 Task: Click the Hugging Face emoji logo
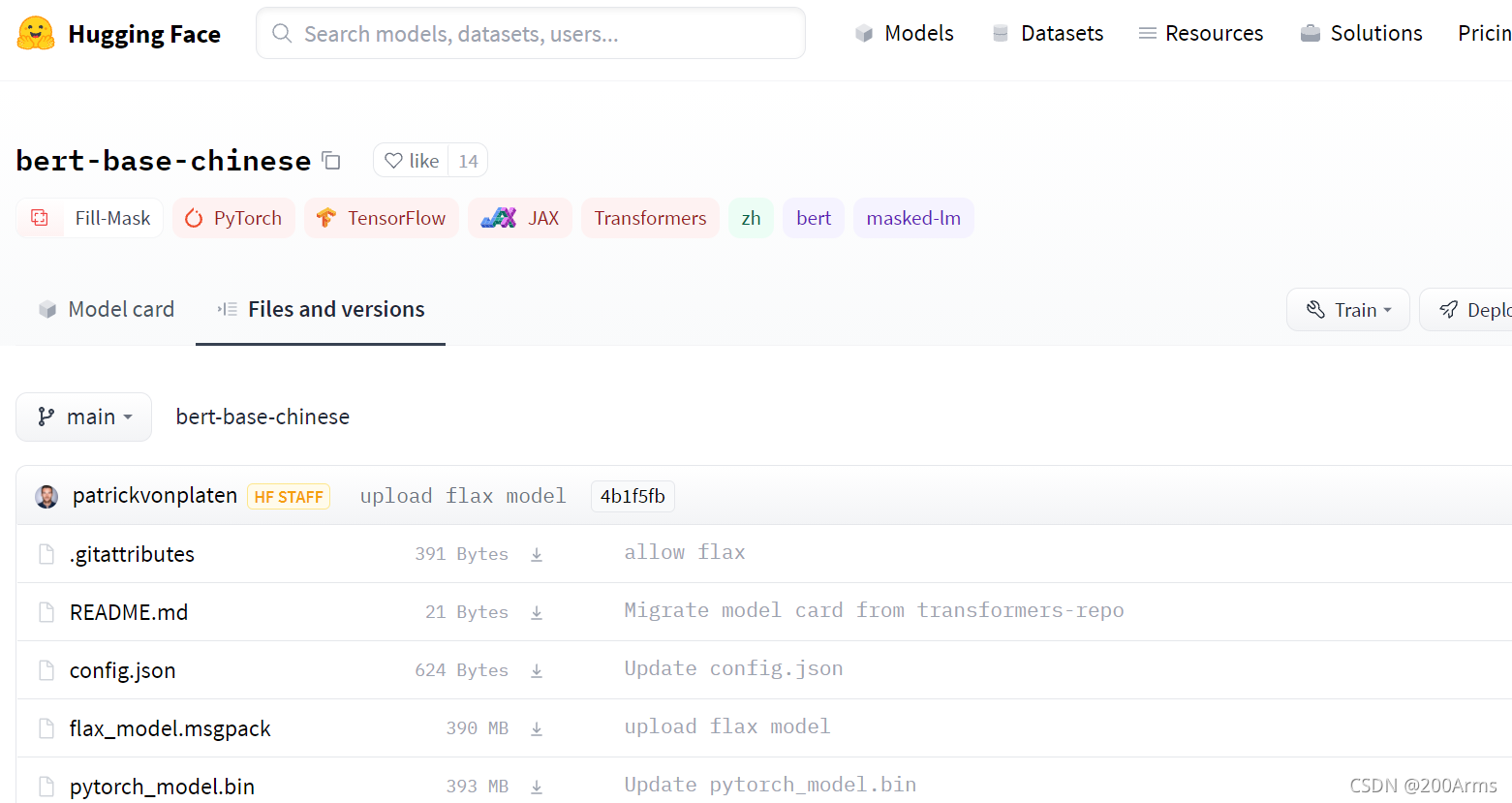[36, 33]
